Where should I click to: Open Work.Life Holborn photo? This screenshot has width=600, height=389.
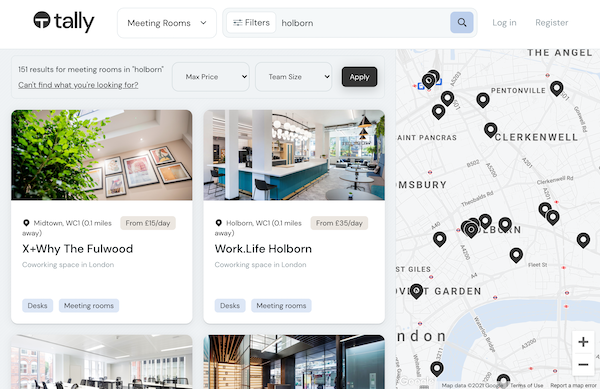pyautogui.click(x=294, y=155)
